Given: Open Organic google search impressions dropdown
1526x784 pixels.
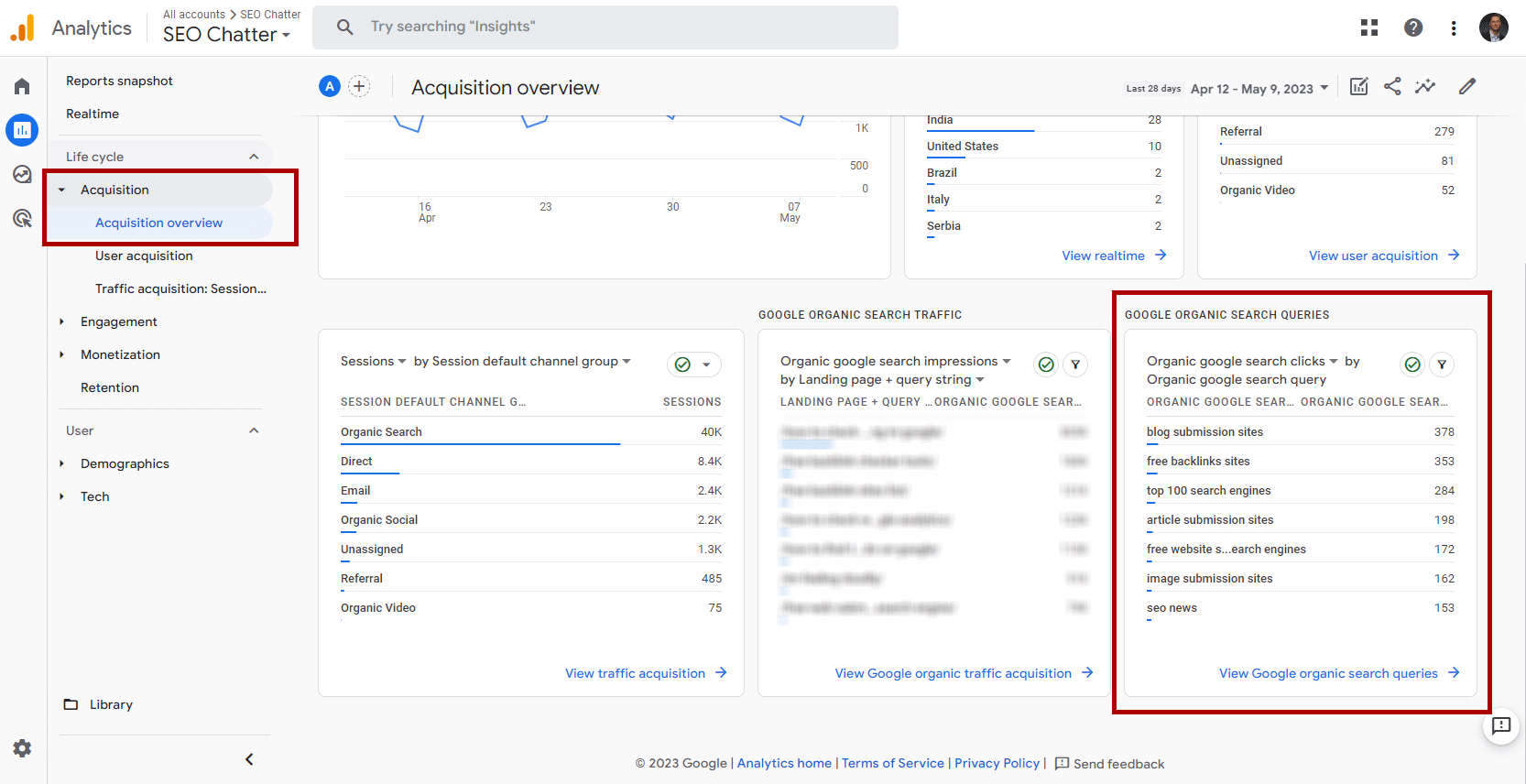Looking at the screenshot, I should (x=896, y=361).
